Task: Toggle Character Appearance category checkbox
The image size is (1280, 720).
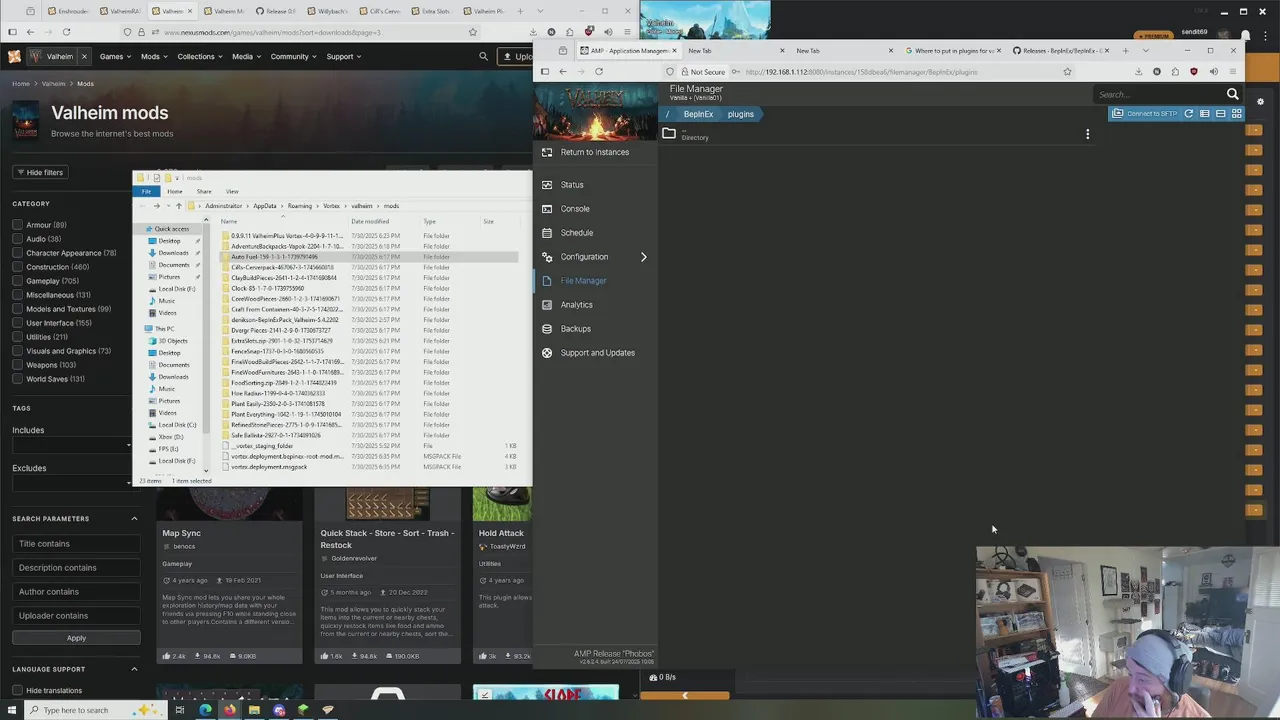Action: (x=17, y=253)
